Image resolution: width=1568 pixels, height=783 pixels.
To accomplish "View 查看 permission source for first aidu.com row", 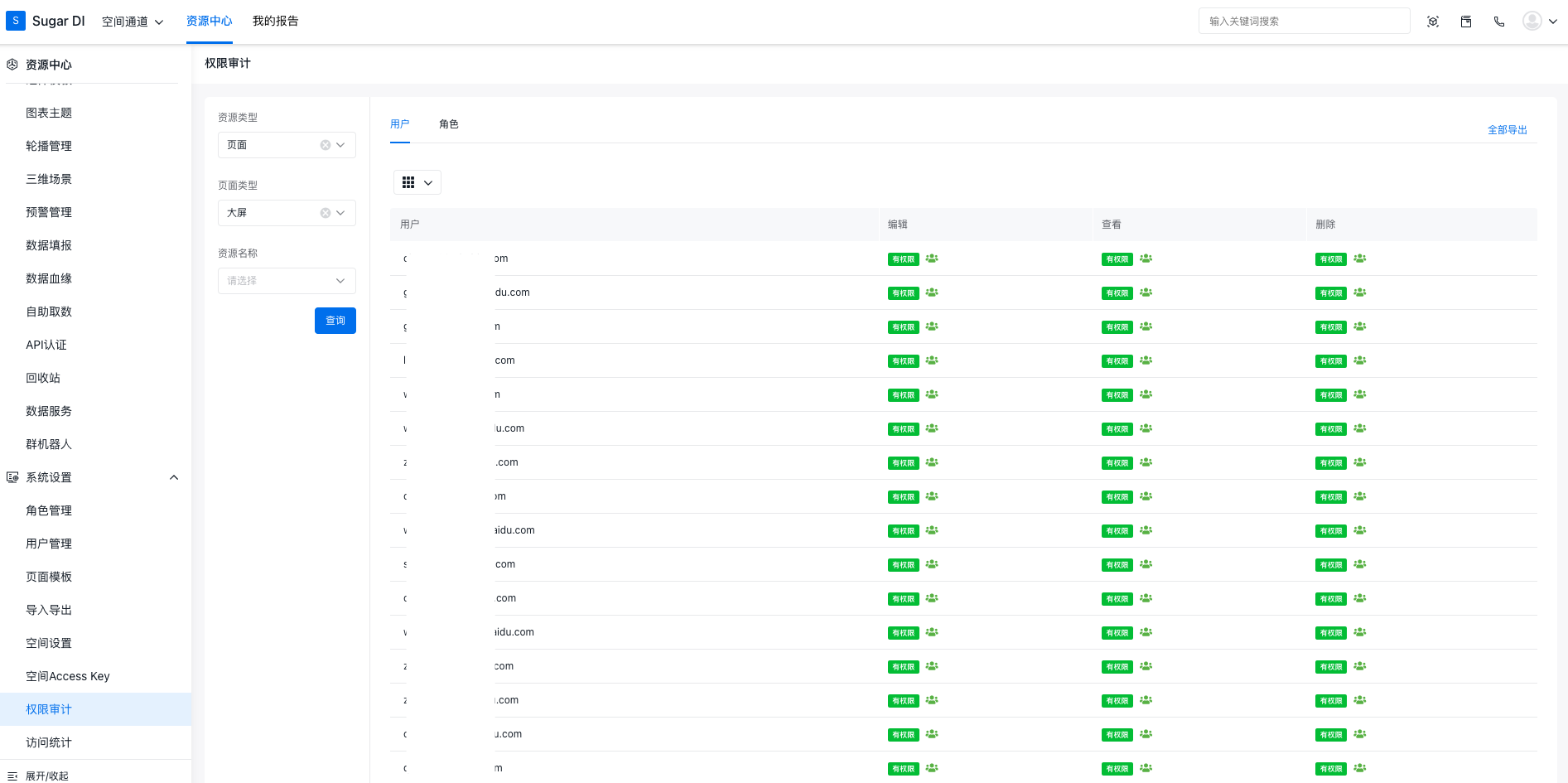I will click(x=1146, y=530).
